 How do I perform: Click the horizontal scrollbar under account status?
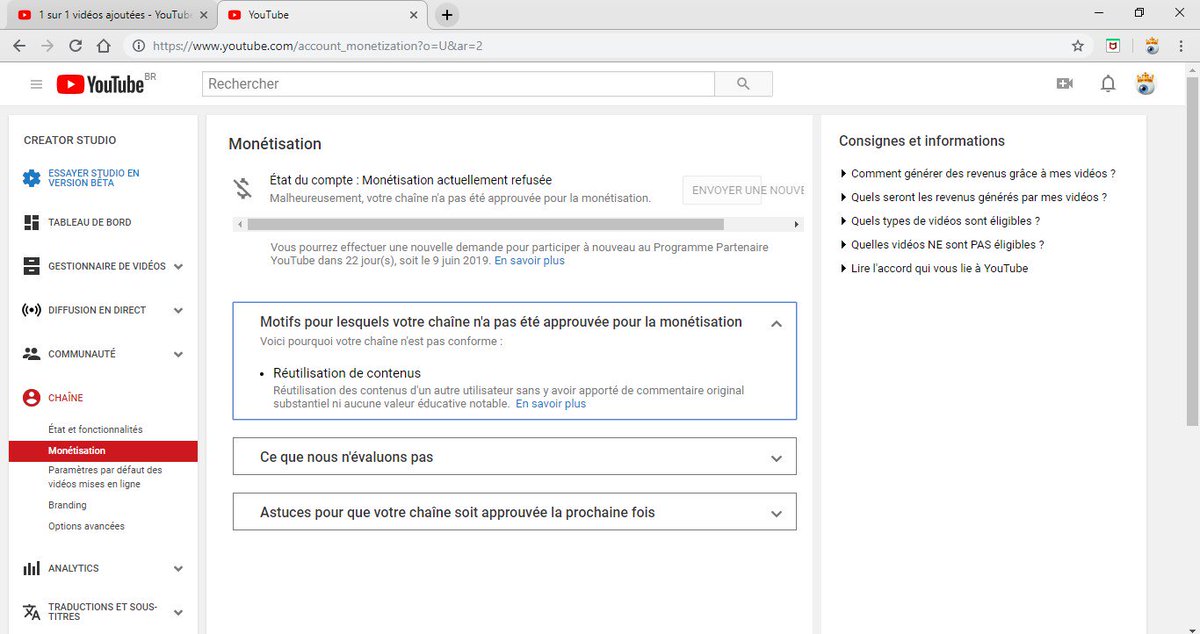484,224
